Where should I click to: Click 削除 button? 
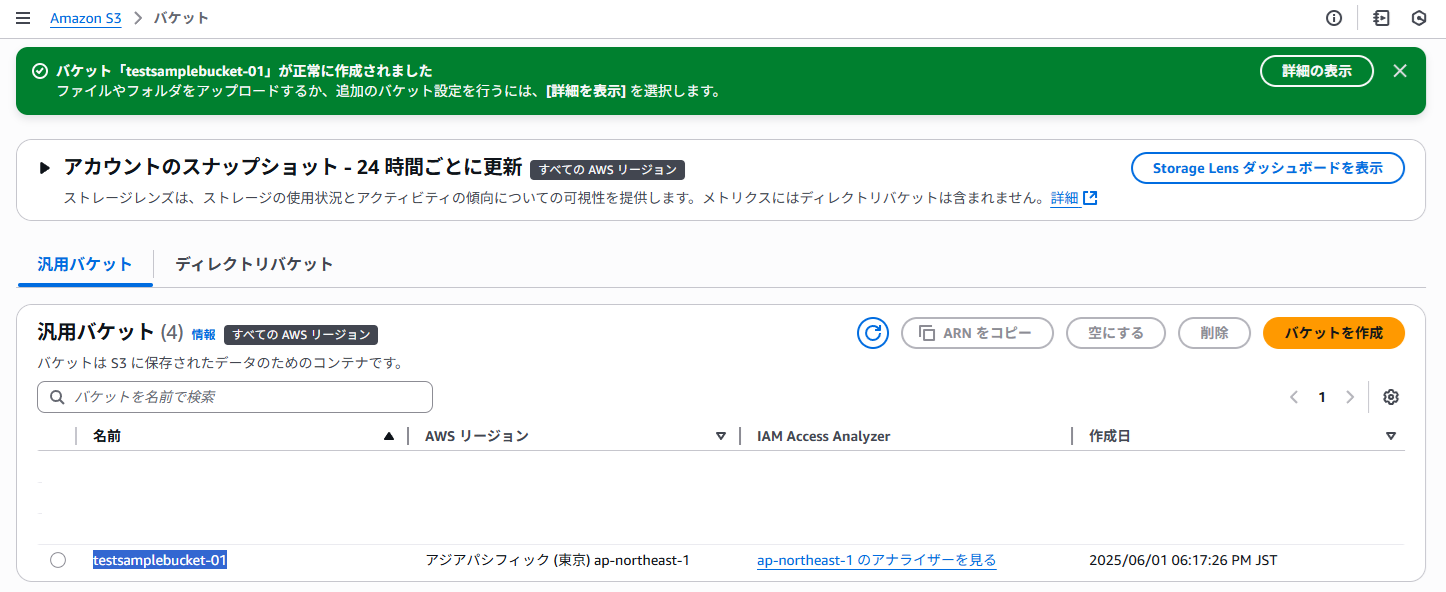pyautogui.click(x=1215, y=333)
